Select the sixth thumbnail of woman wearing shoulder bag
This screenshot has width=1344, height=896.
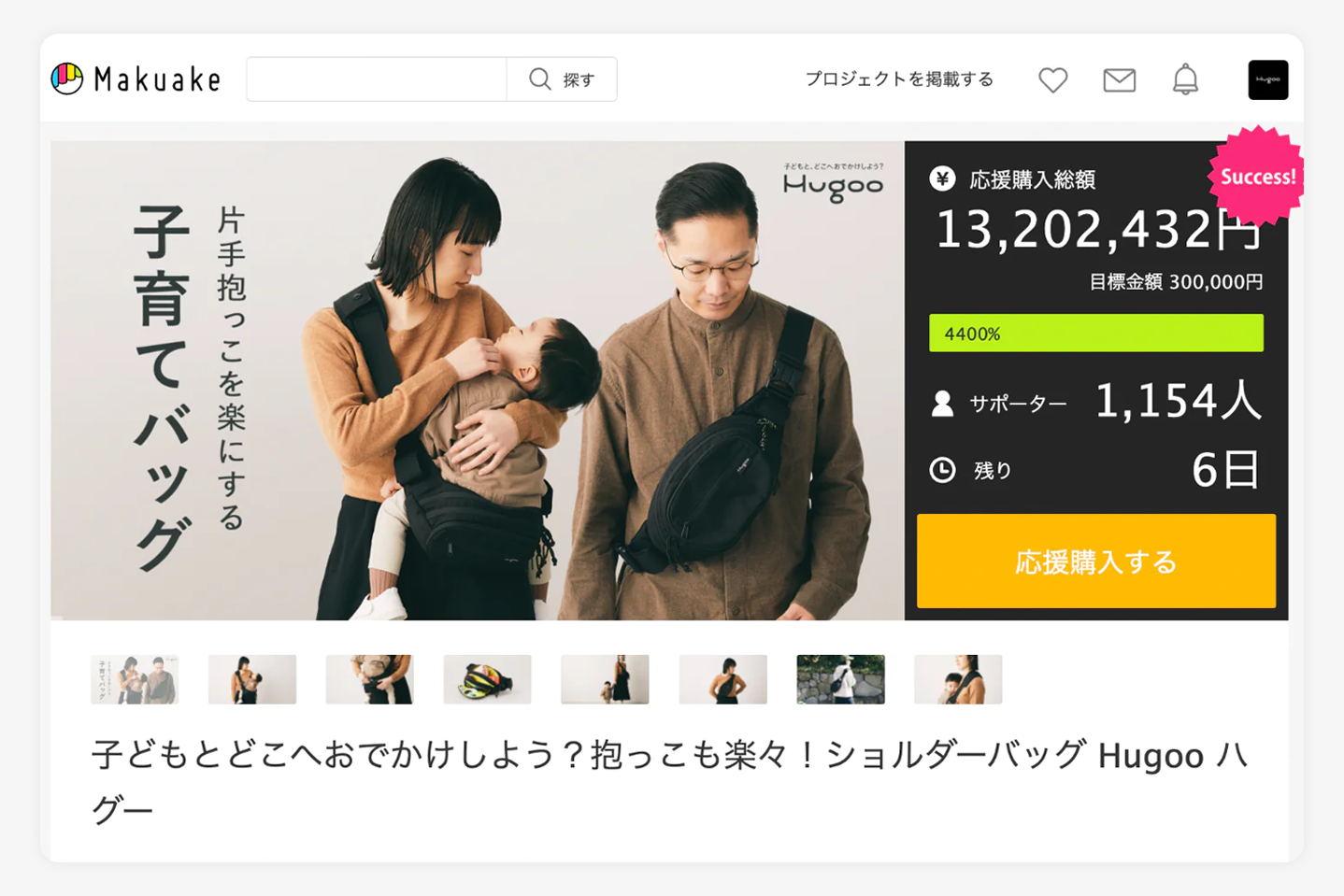(x=722, y=679)
